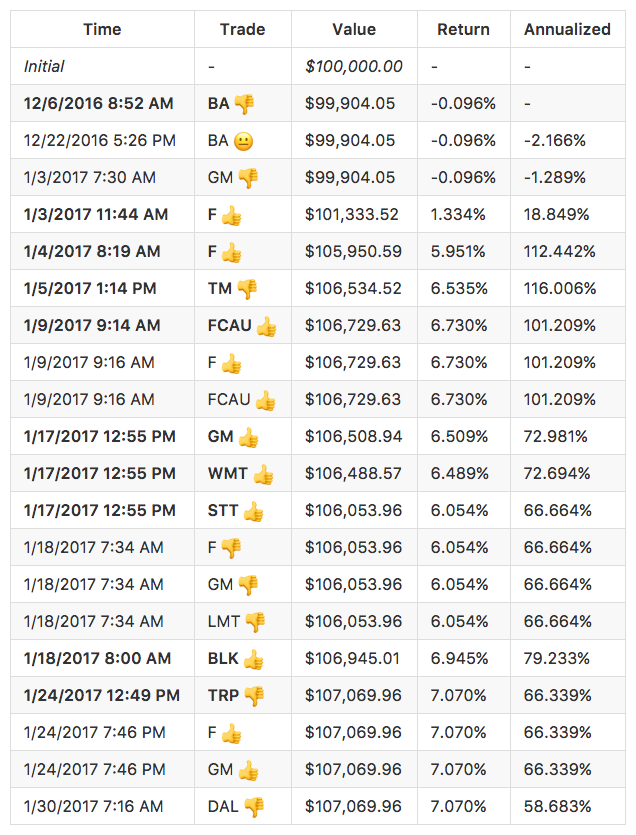Click the thumbs-up emoji next to BLK
Image resolution: width=636 pixels, height=835 pixels.
click(254, 659)
